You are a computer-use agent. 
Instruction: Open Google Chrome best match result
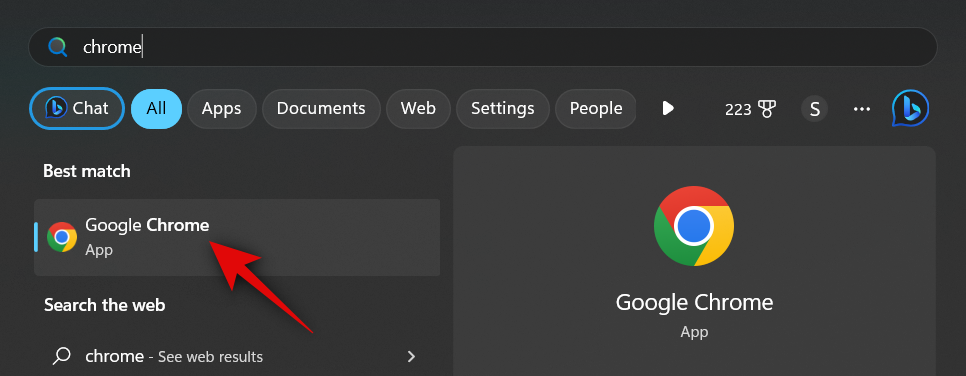237,237
